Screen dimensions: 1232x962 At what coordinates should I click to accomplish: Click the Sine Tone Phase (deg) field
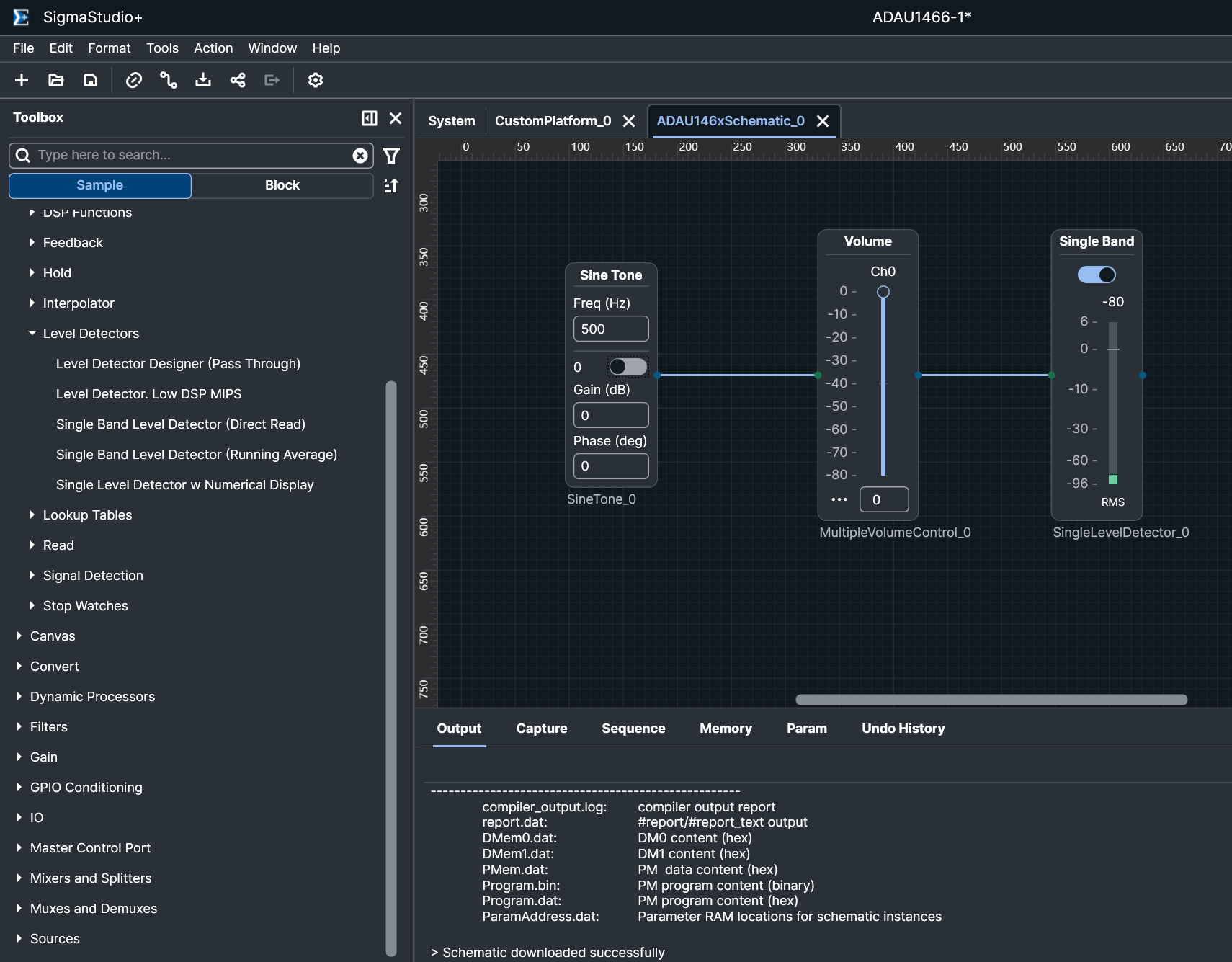pos(611,466)
